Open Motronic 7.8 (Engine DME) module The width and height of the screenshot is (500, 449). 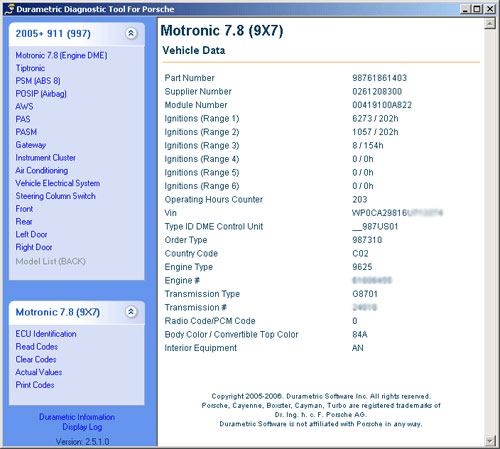pyautogui.click(x=61, y=55)
